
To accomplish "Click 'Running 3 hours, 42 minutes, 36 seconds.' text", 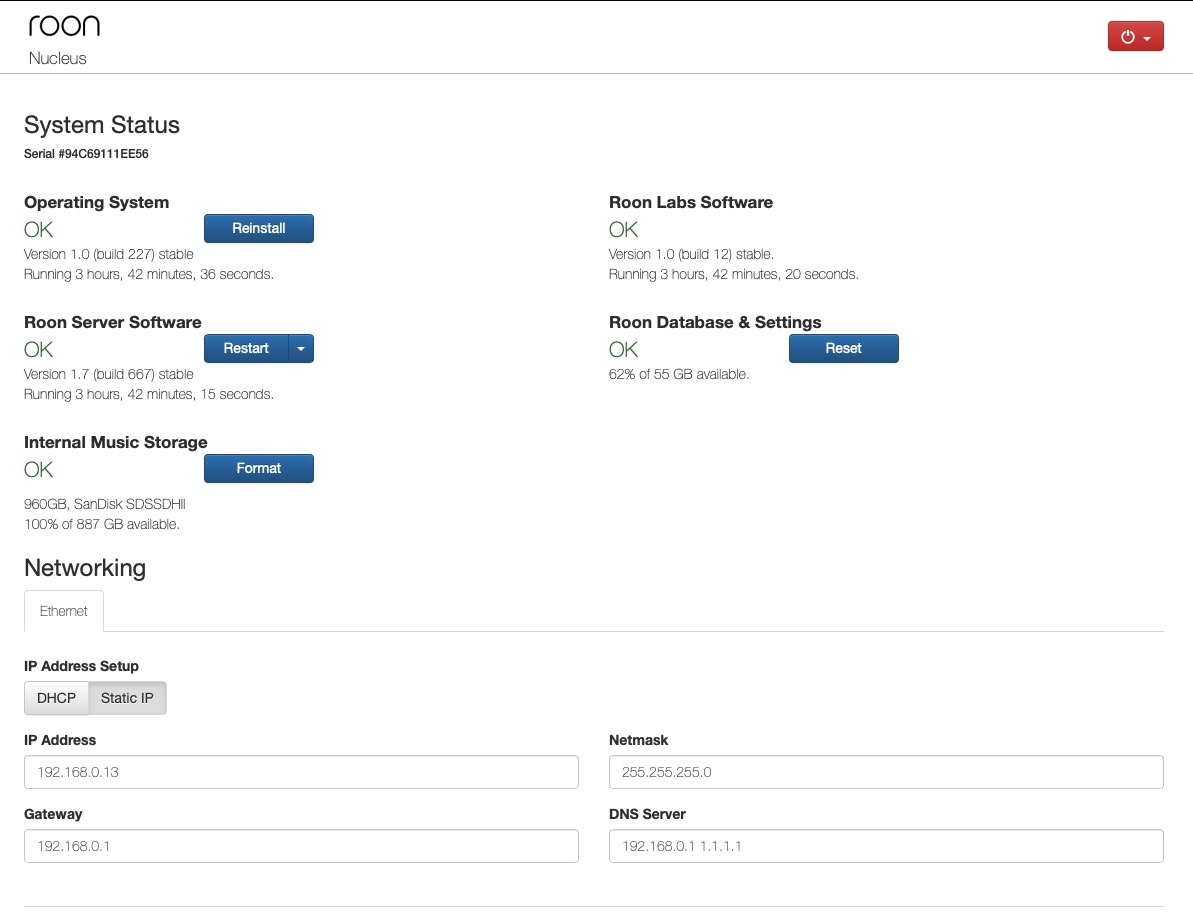I will (149, 274).
